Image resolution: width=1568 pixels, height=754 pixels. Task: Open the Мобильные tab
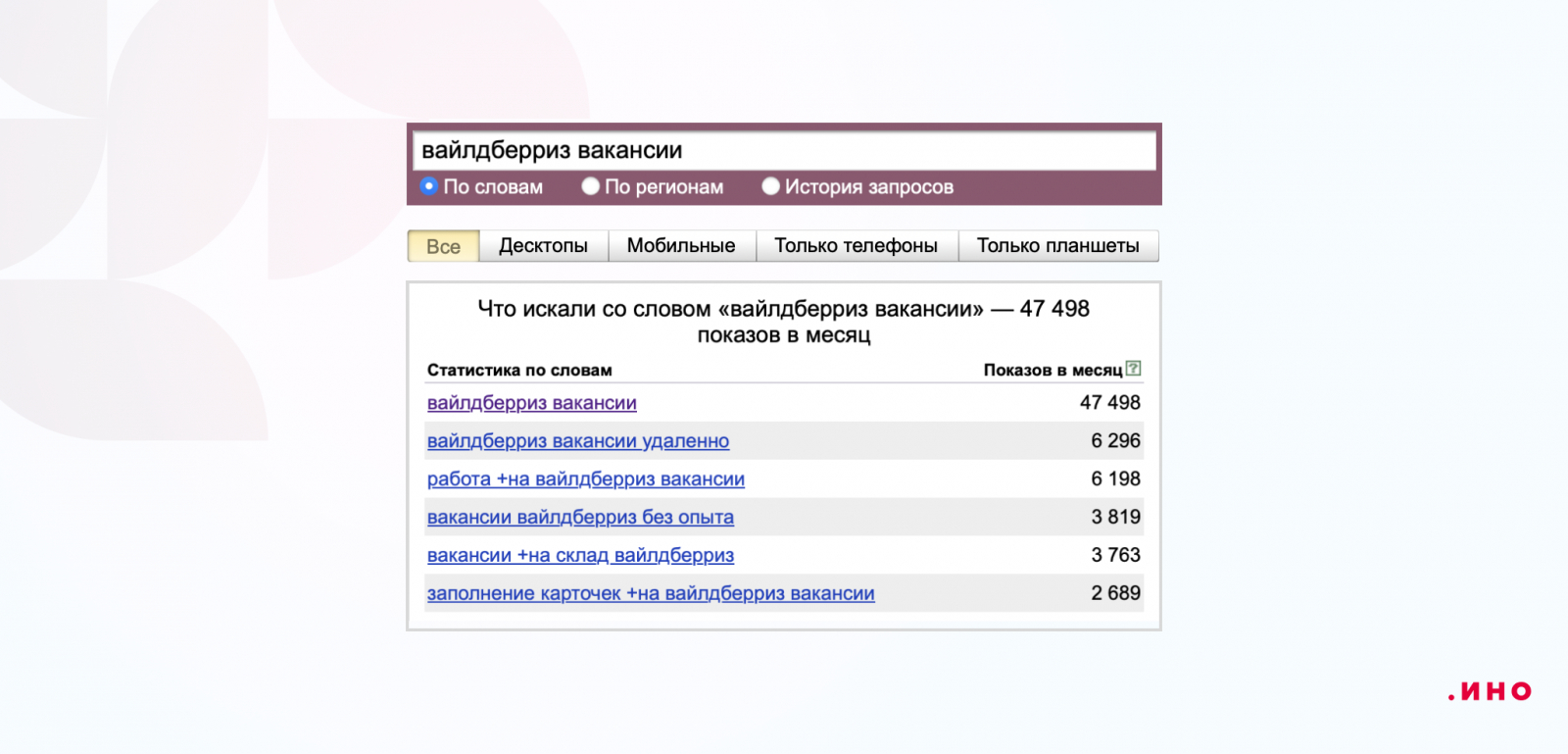tap(681, 246)
